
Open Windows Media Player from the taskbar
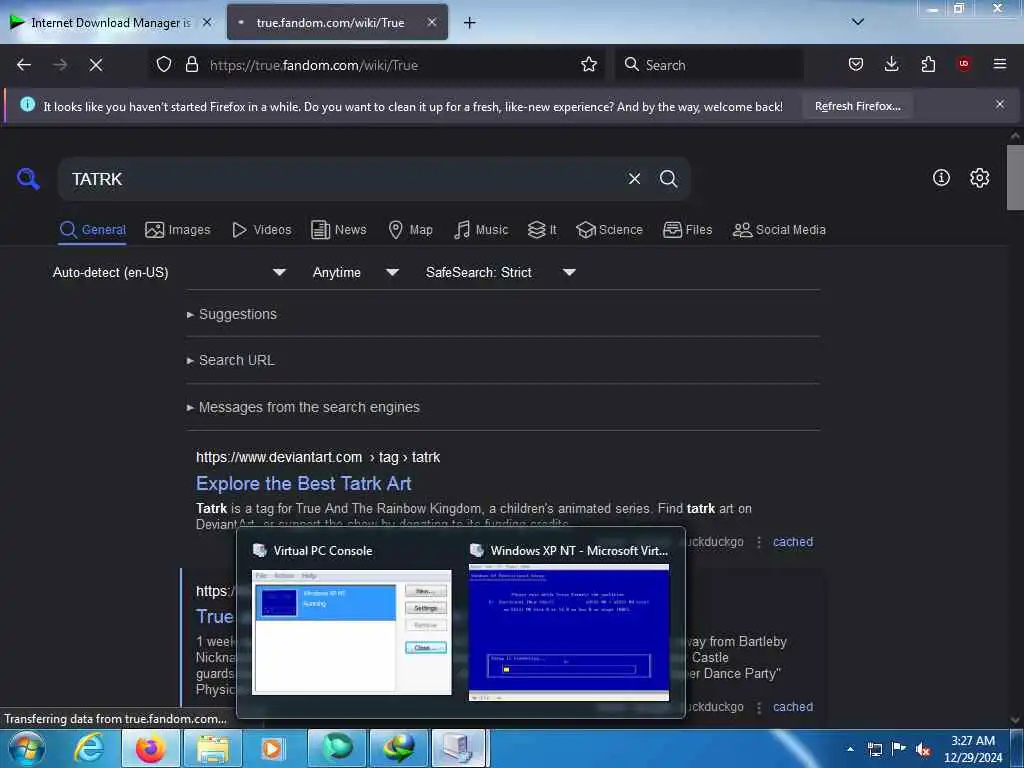pyautogui.click(x=272, y=748)
